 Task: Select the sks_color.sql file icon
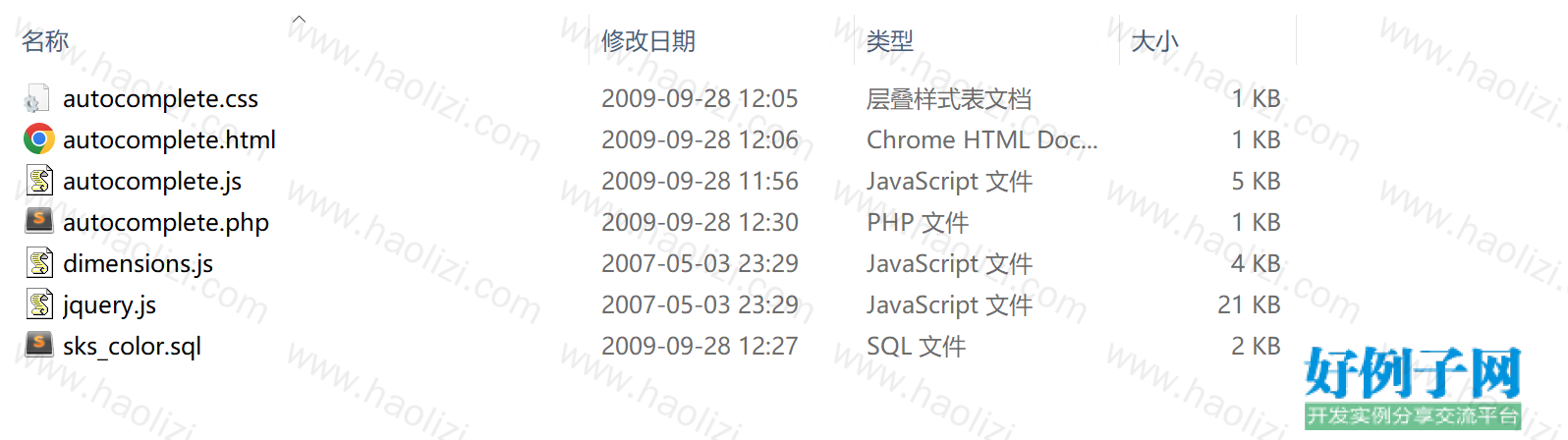tap(38, 345)
